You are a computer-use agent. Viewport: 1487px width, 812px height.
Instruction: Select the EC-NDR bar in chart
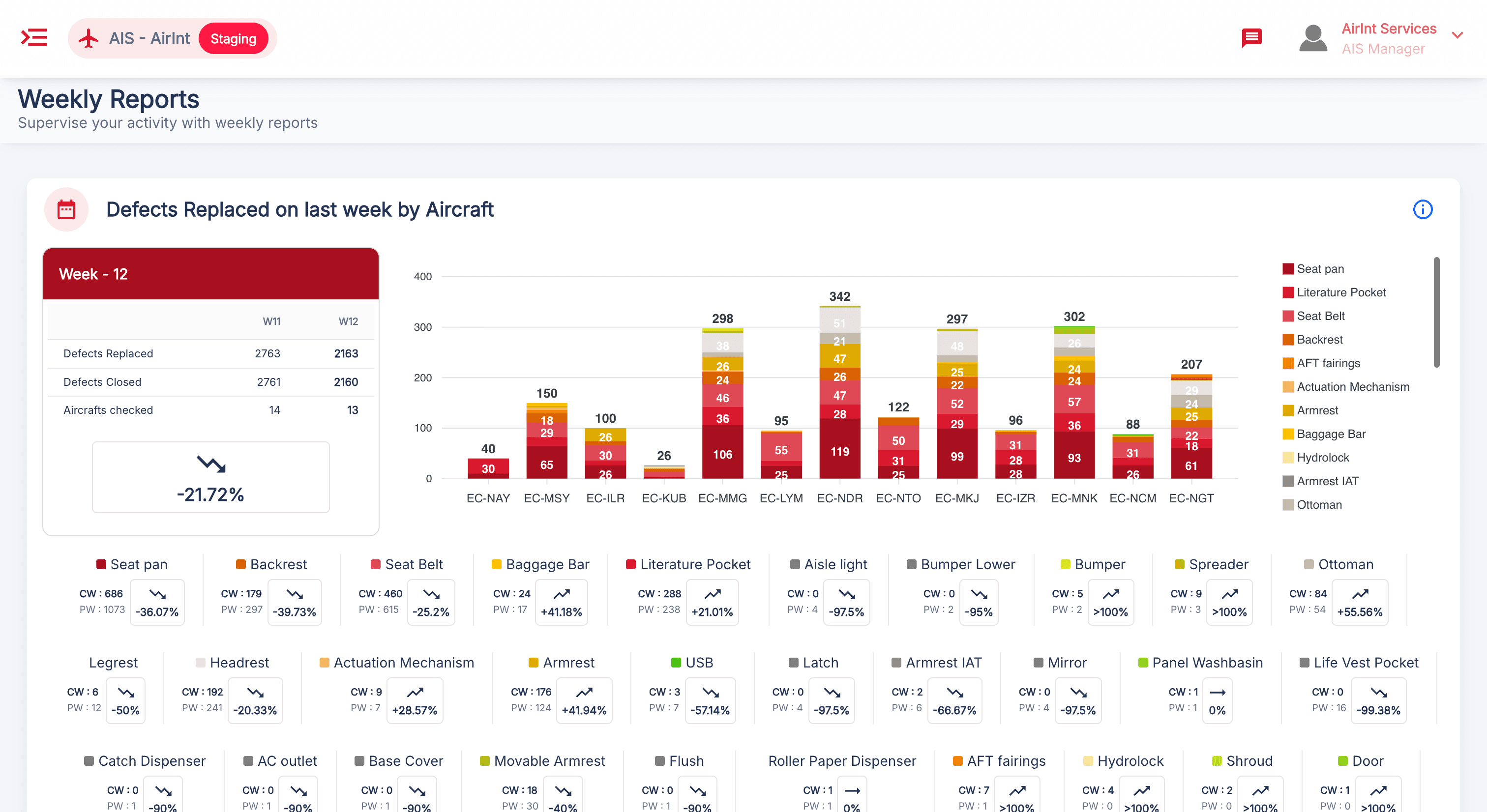[x=839, y=392]
